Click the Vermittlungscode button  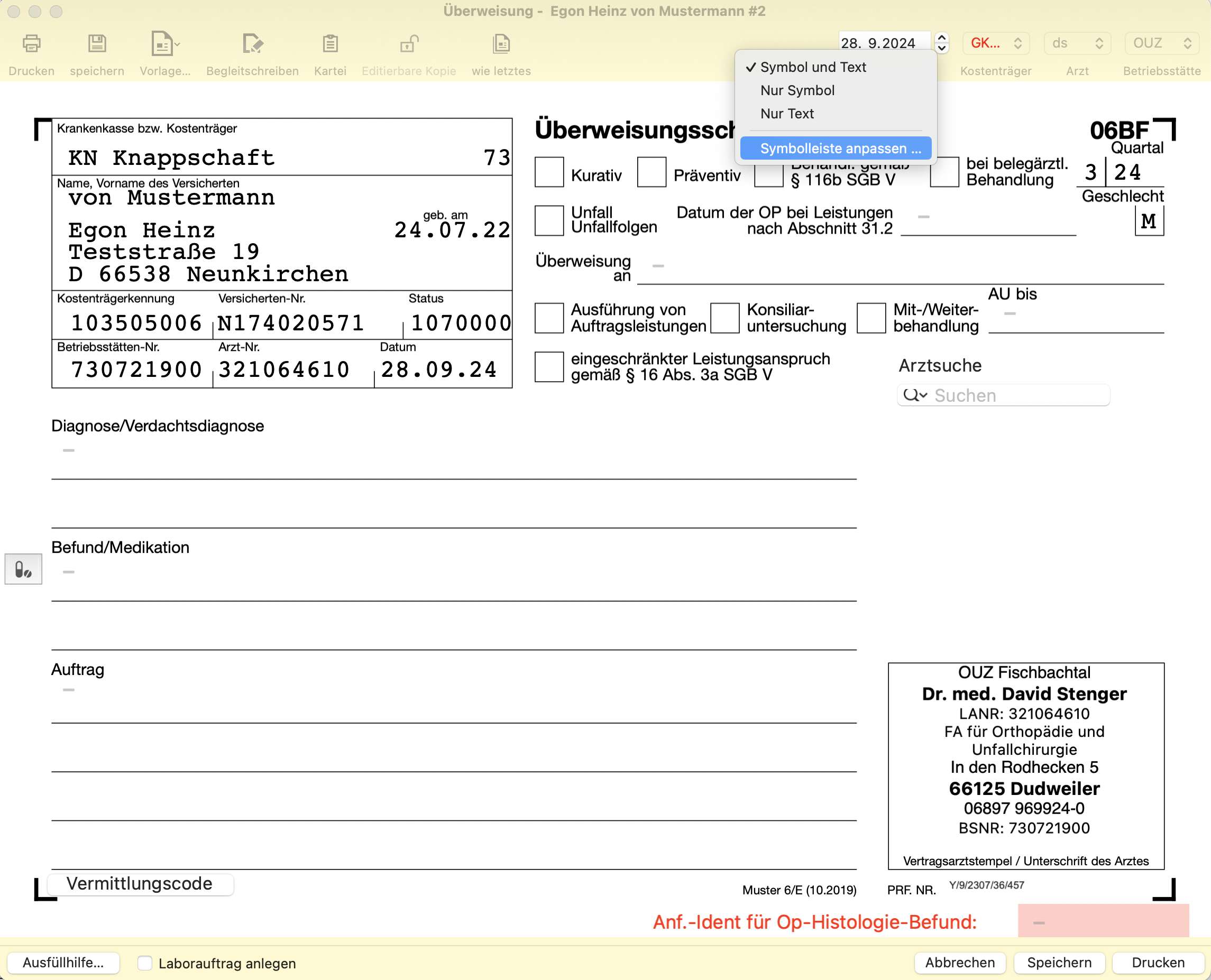click(140, 884)
